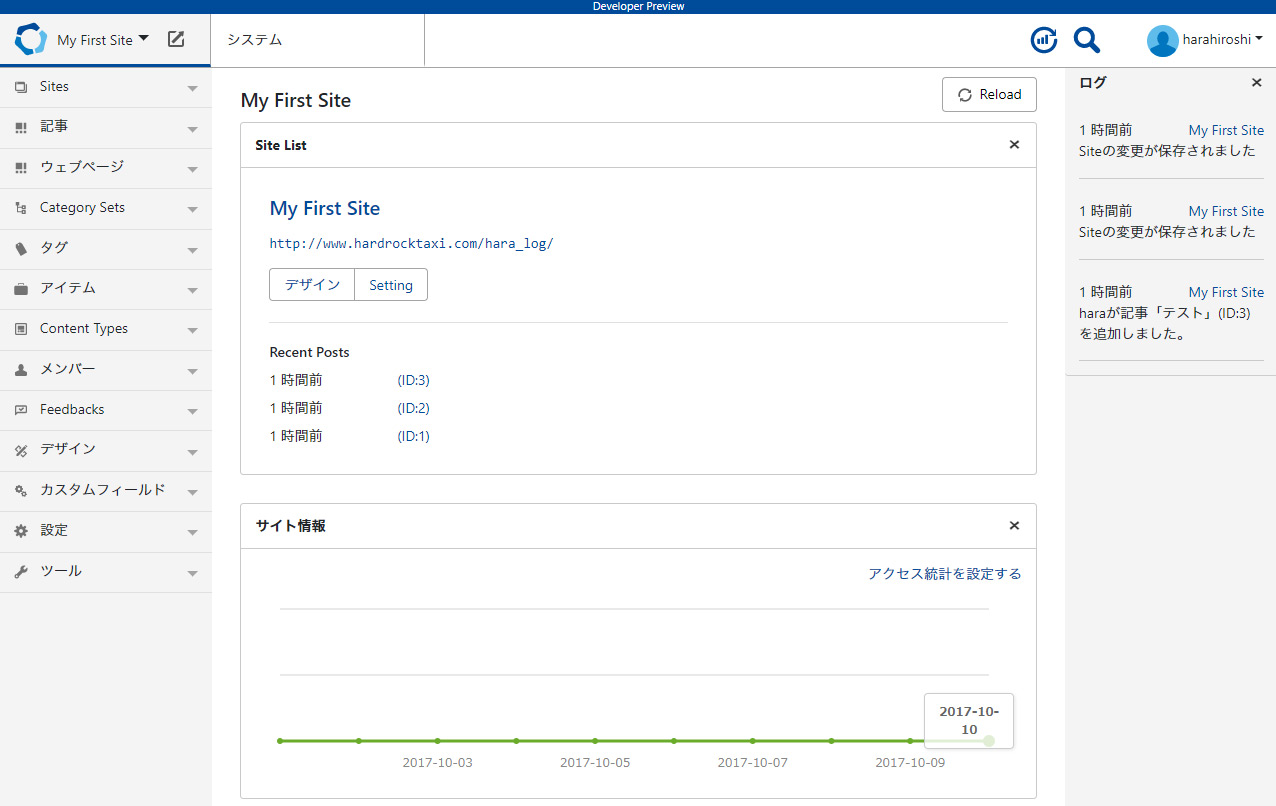The width and height of the screenshot is (1276, 806).
Task: Open My First Site link in first log entry
Action: 1226,130
